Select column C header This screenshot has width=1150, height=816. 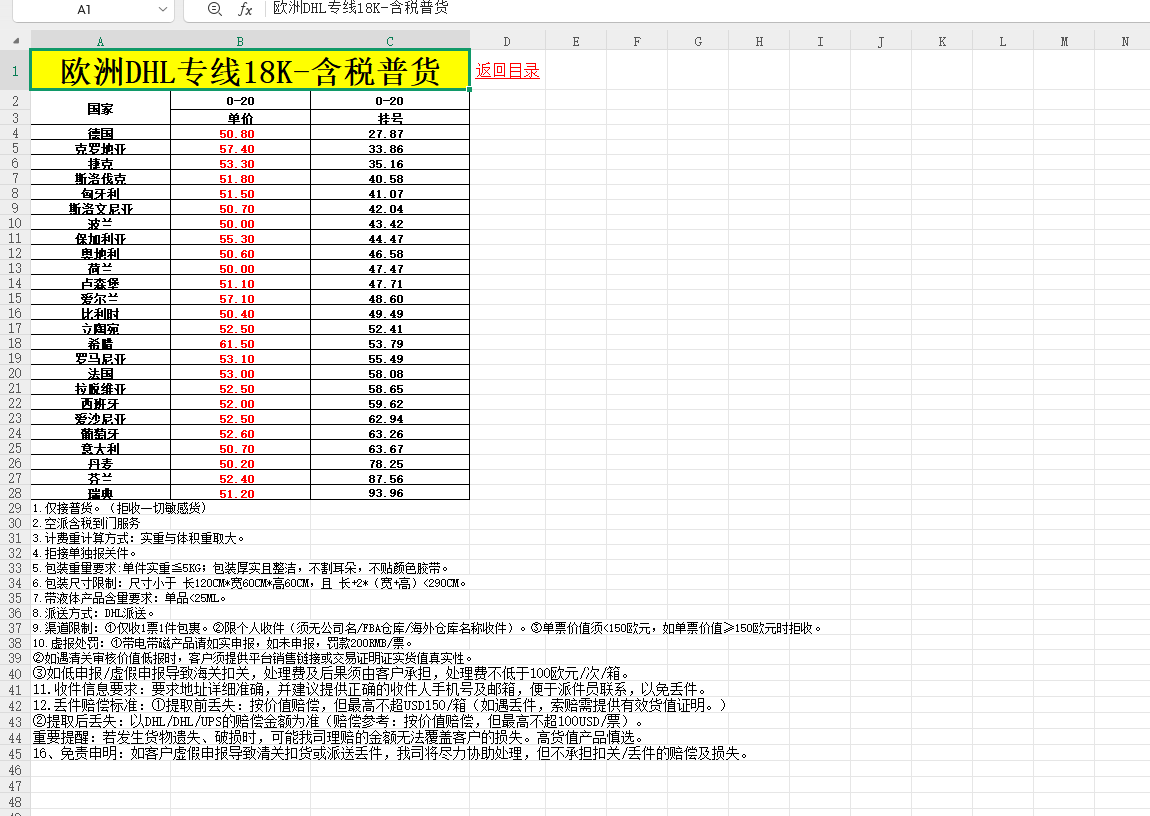coord(389,41)
